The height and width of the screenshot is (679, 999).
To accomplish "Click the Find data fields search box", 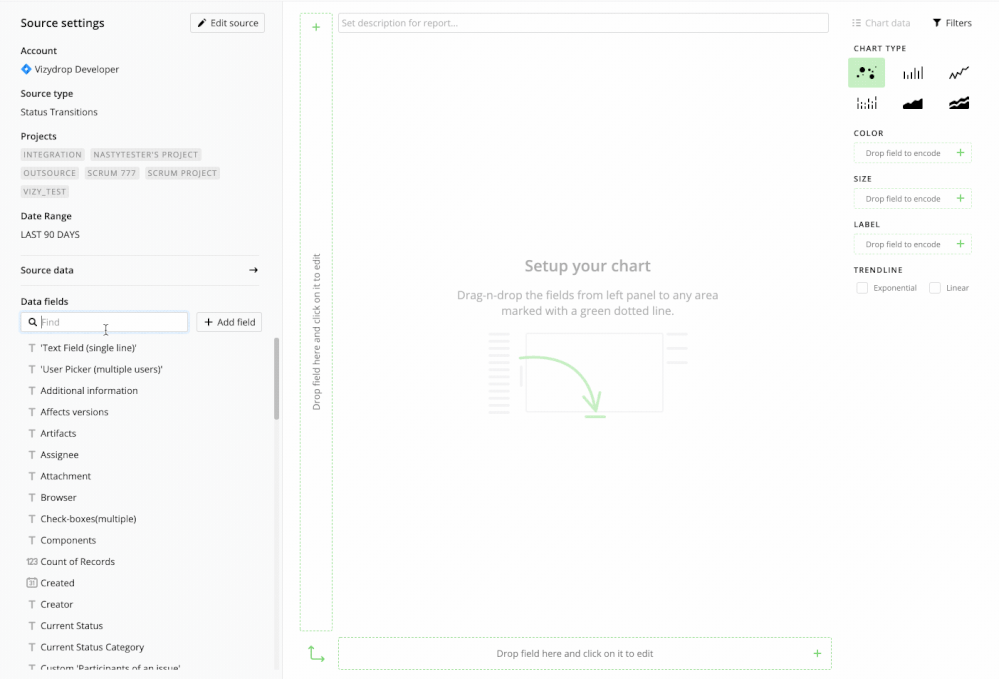I will coord(104,321).
